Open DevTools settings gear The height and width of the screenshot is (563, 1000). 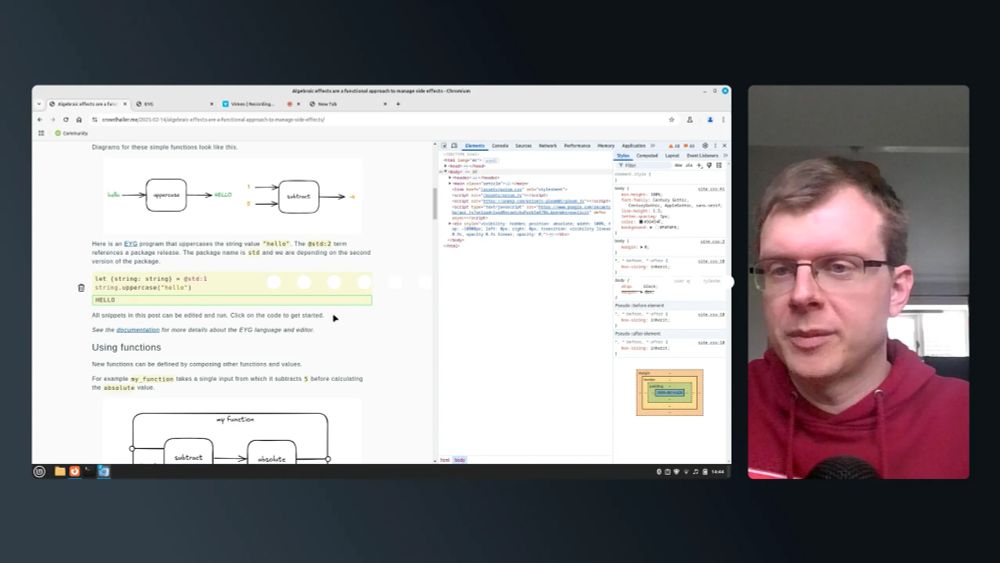pos(705,146)
